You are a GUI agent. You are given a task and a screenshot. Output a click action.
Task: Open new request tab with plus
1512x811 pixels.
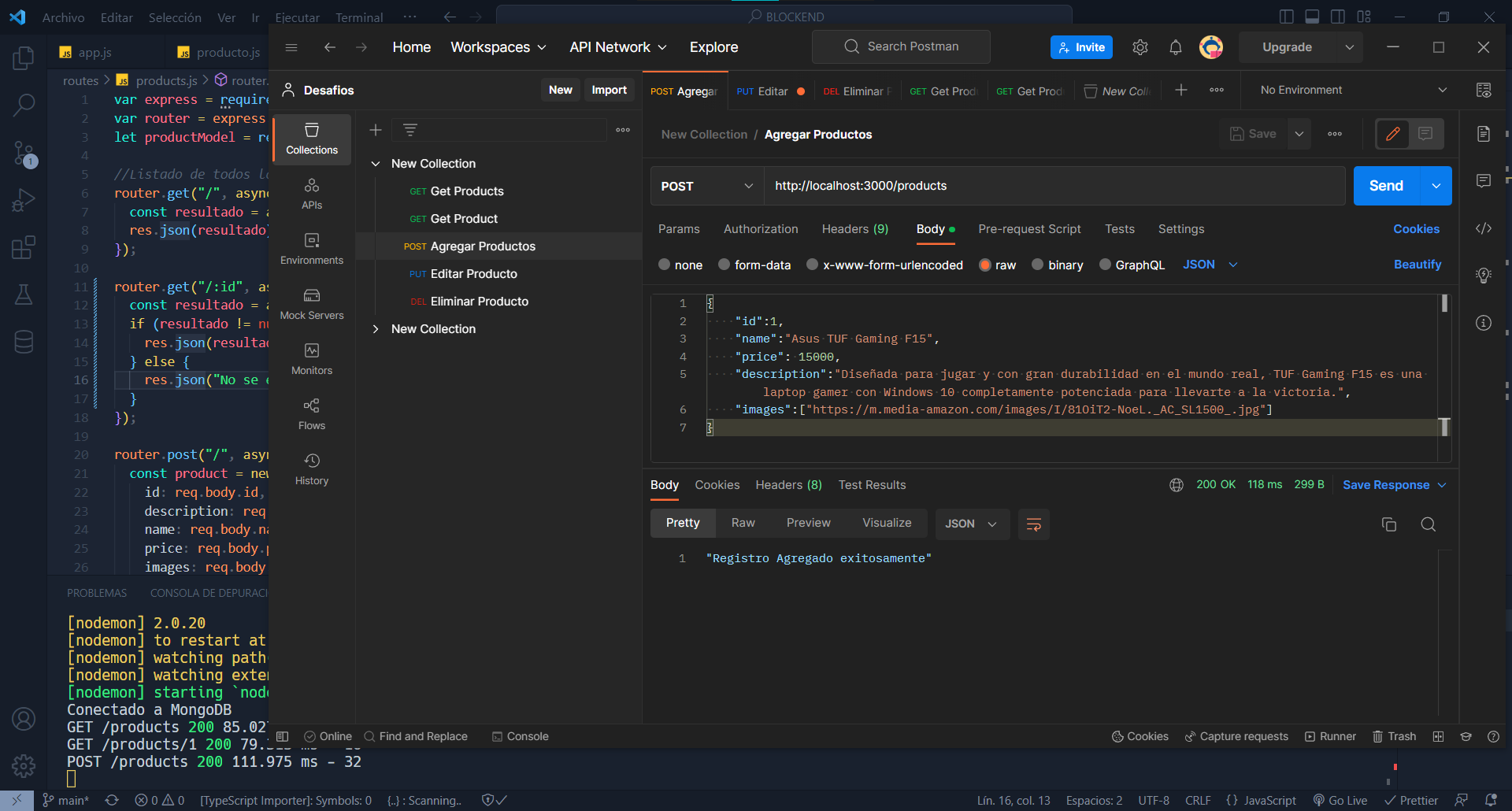click(x=1181, y=91)
